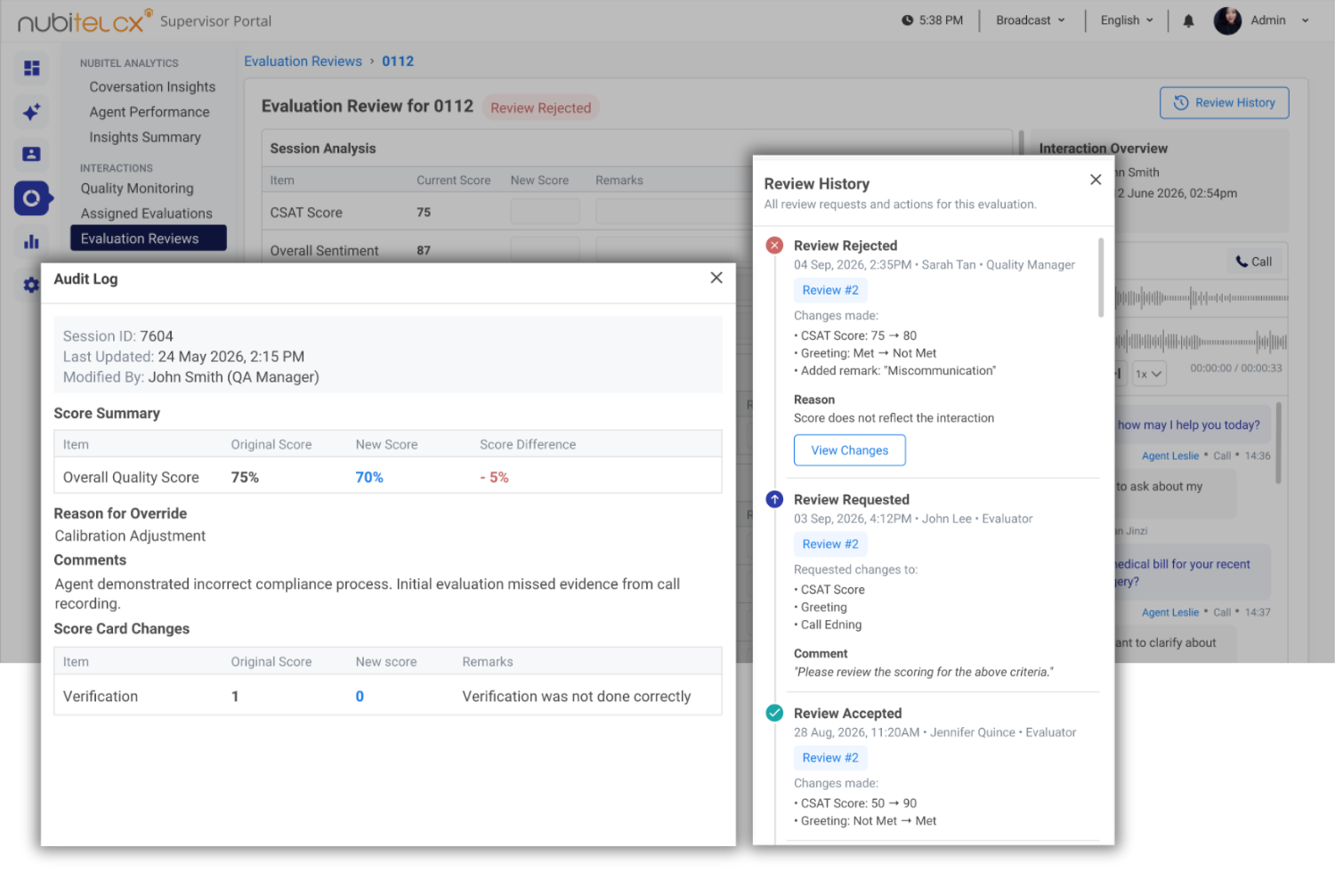
Task: Follow the Evaluation Reviews breadcrumb link
Action: pyautogui.click(x=303, y=61)
